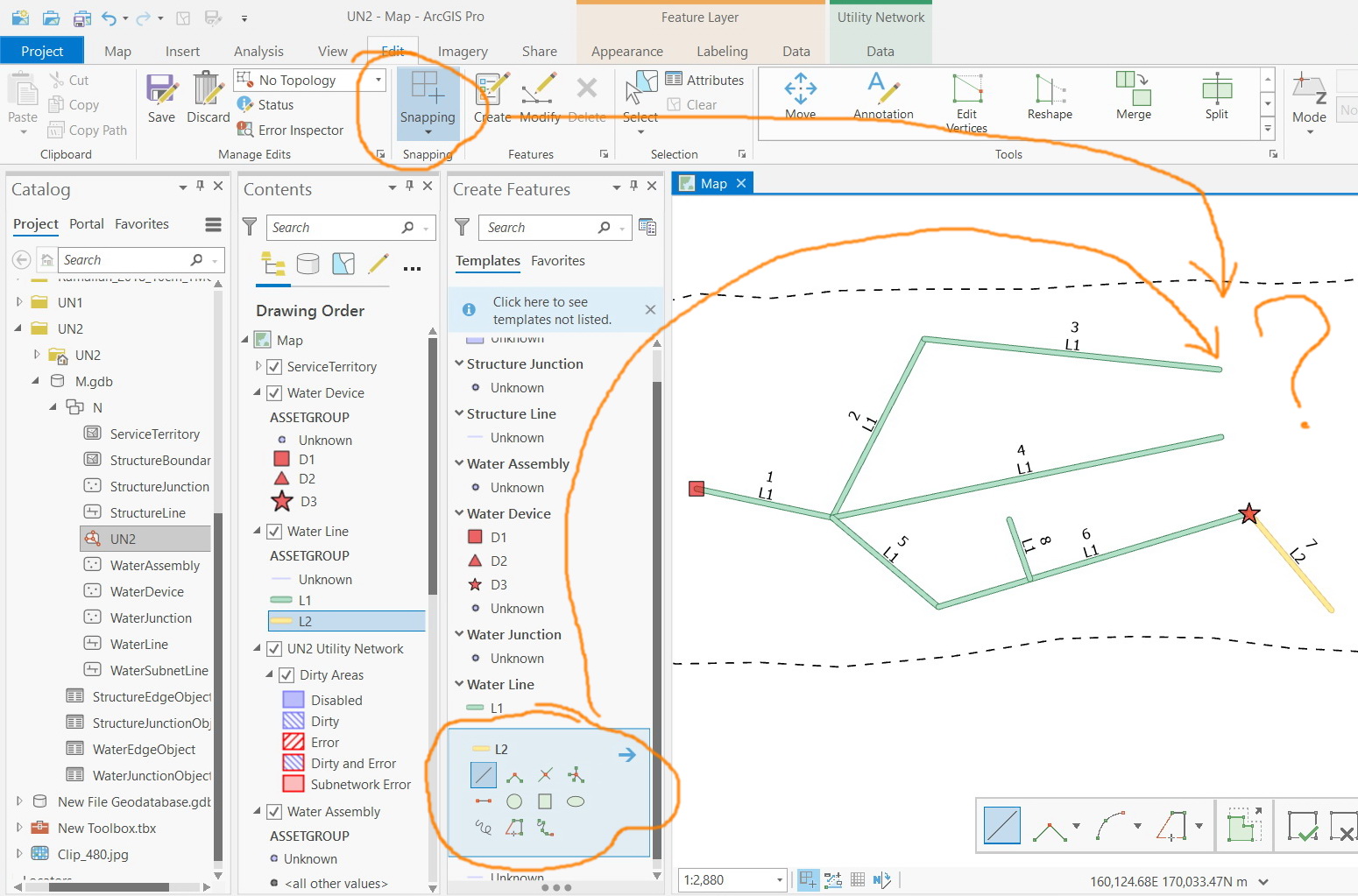1358x896 pixels.
Task: Click the Save edits icon
Action: (x=161, y=98)
